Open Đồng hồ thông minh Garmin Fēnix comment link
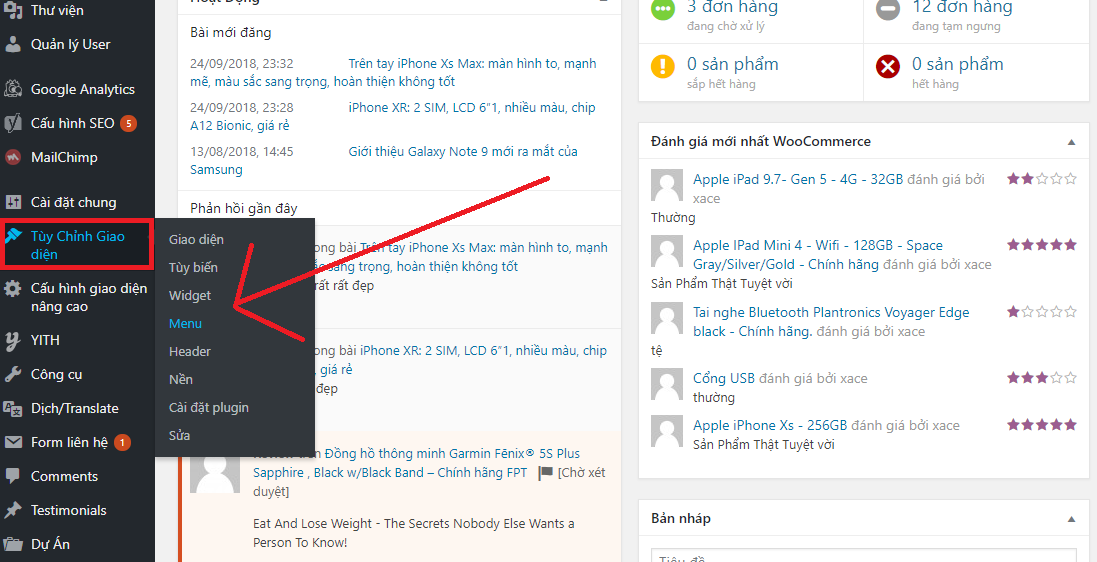Image resolution: width=1097 pixels, height=562 pixels. tap(416, 463)
